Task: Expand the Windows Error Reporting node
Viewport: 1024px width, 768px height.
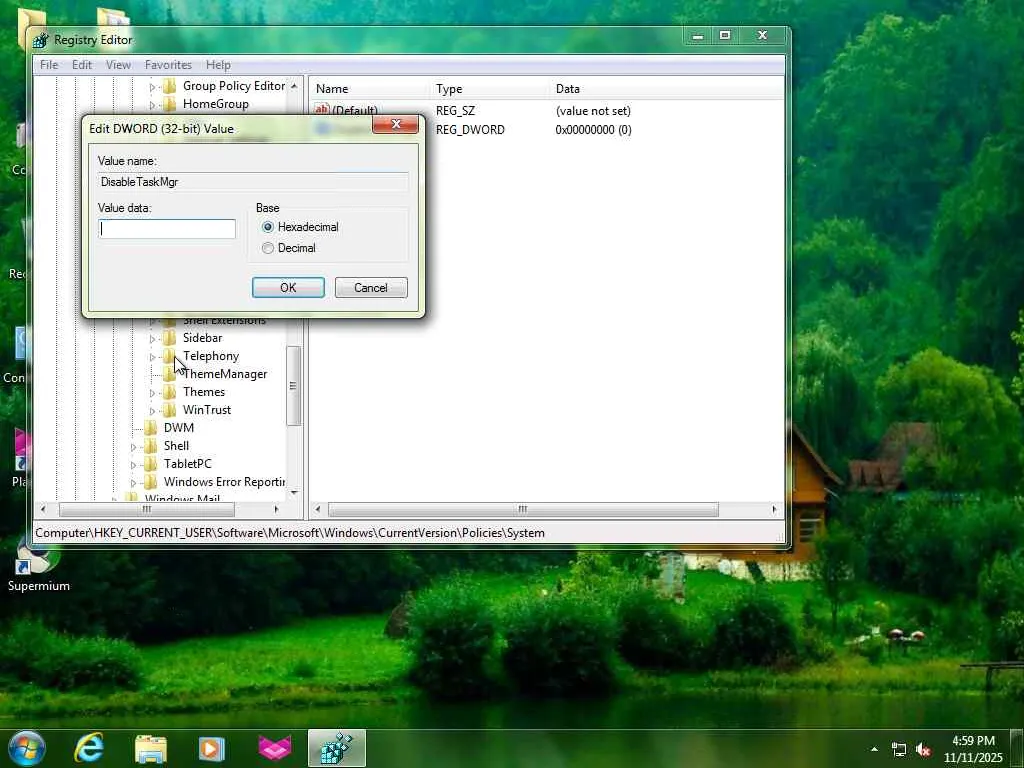Action: tap(133, 482)
